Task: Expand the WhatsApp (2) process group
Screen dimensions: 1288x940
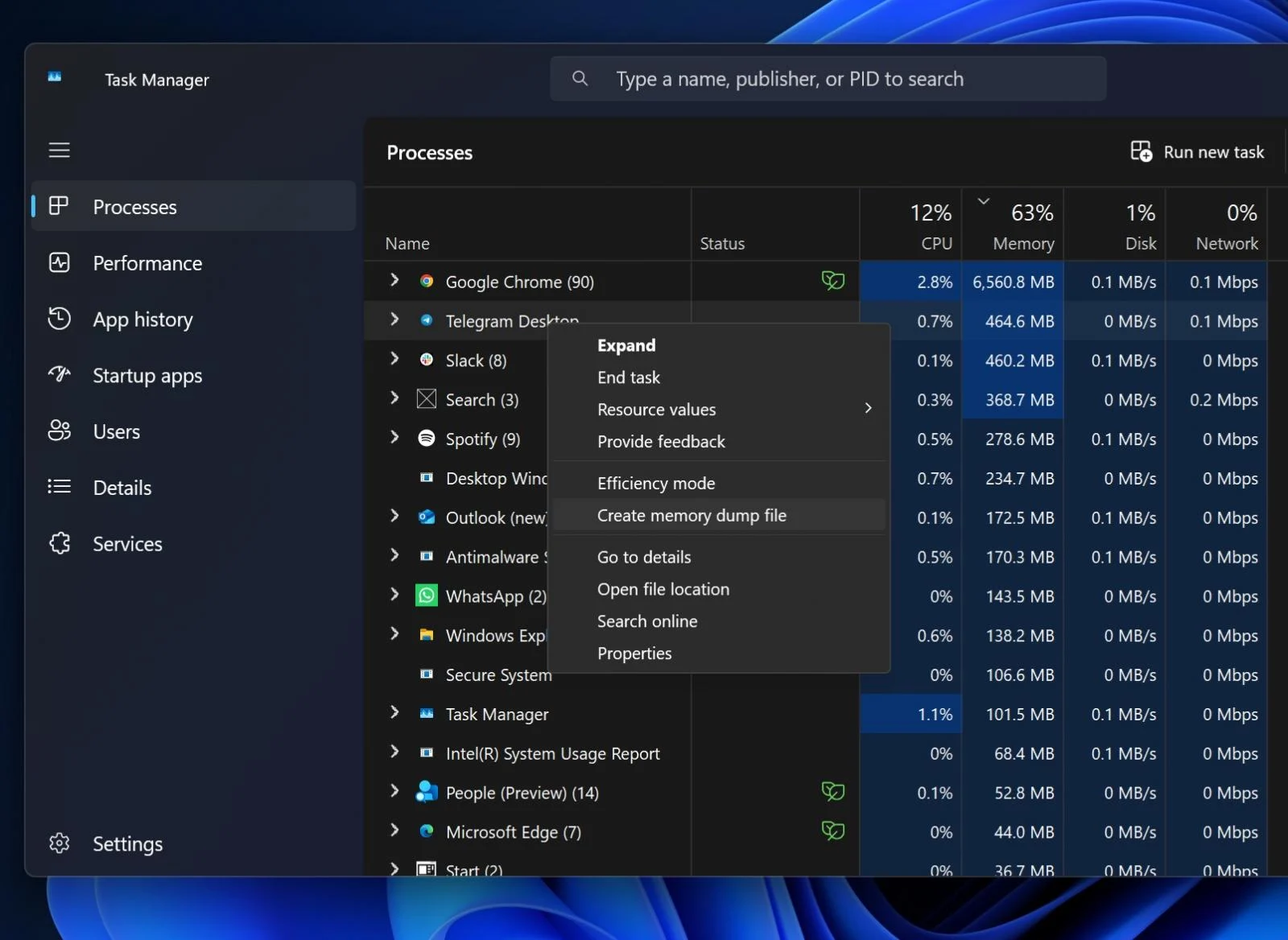Action: pos(394,595)
